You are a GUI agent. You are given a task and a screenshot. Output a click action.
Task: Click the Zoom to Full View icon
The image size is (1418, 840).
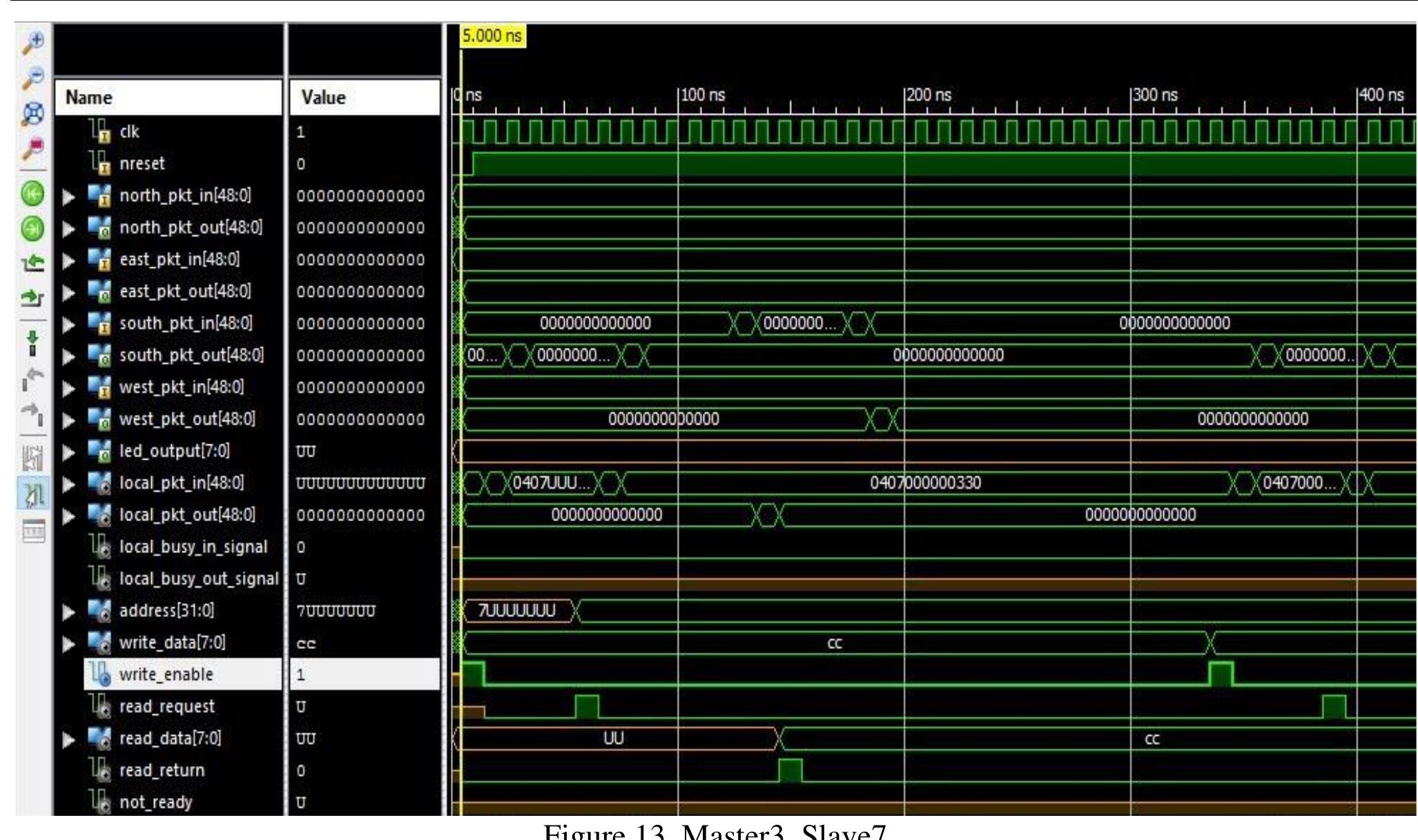(x=34, y=113)
